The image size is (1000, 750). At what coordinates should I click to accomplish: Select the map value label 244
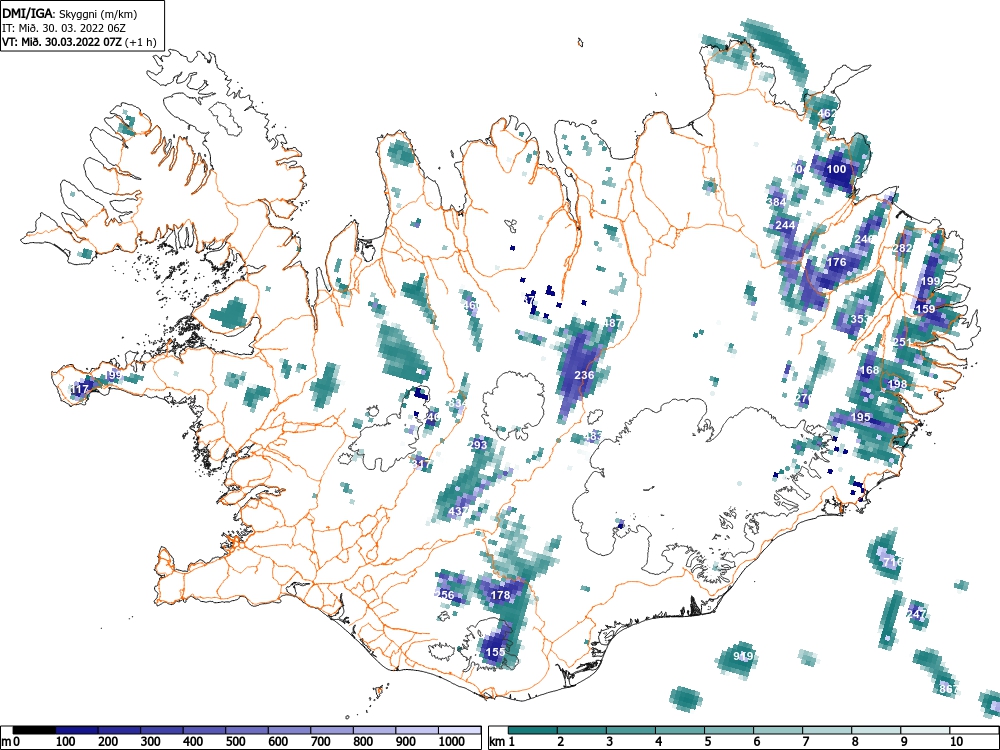785,225
